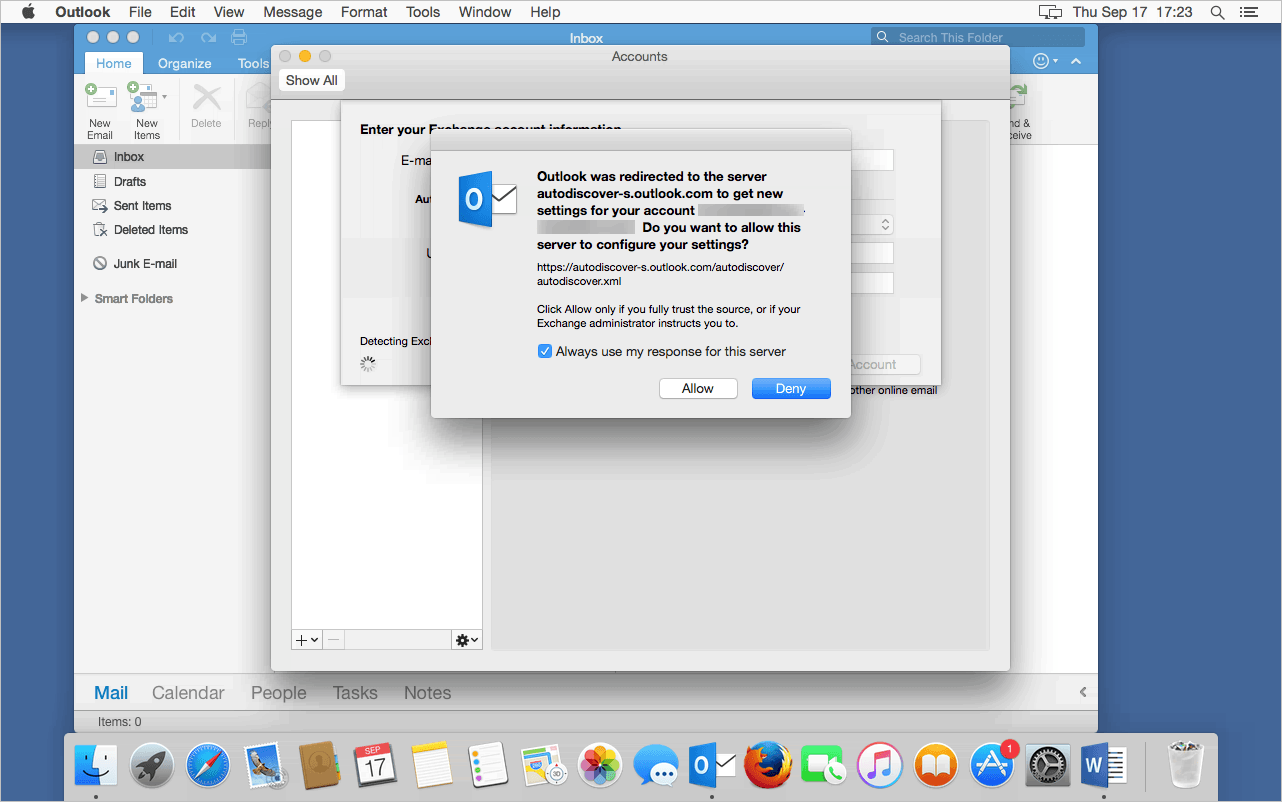1282x802 pixels.
Task: Click the Search This Folder field
Action: [978, 37]
